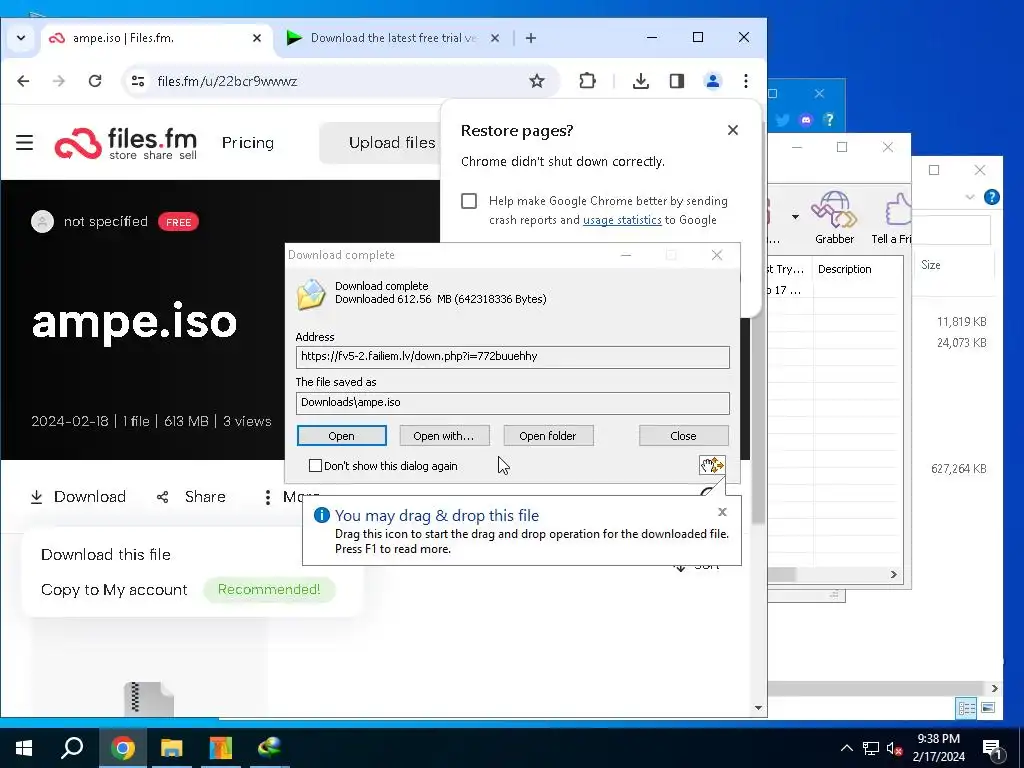Image resolution: width=1024 pixels, height=768 pixels.
Task: Click the Chrome tab search dropdown arrow
Action: click(21, 38)
